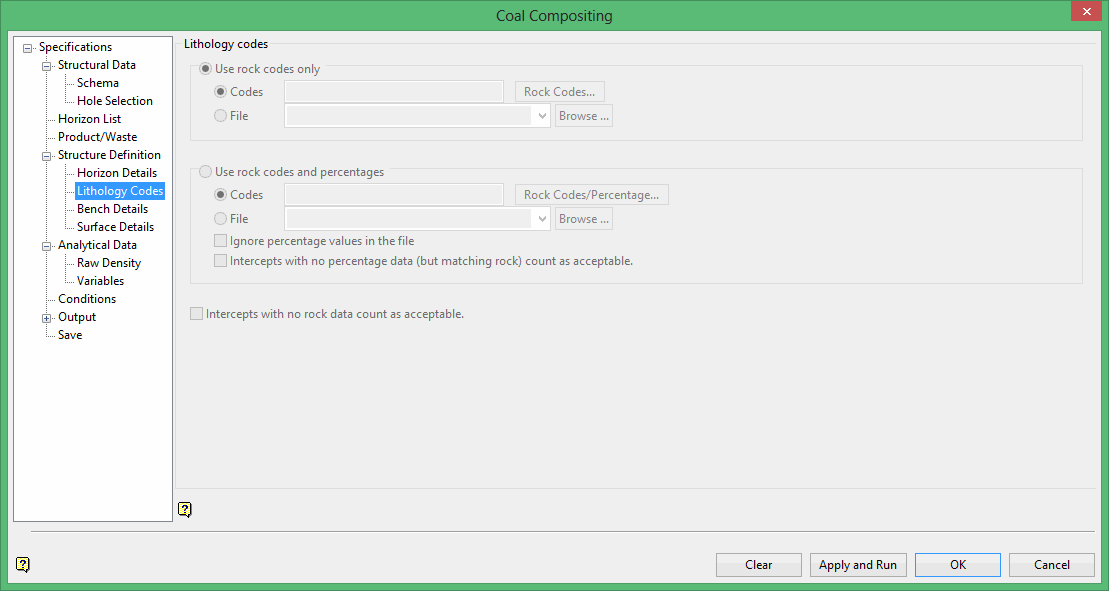Click the help icon below the options panel

(184, 509)
